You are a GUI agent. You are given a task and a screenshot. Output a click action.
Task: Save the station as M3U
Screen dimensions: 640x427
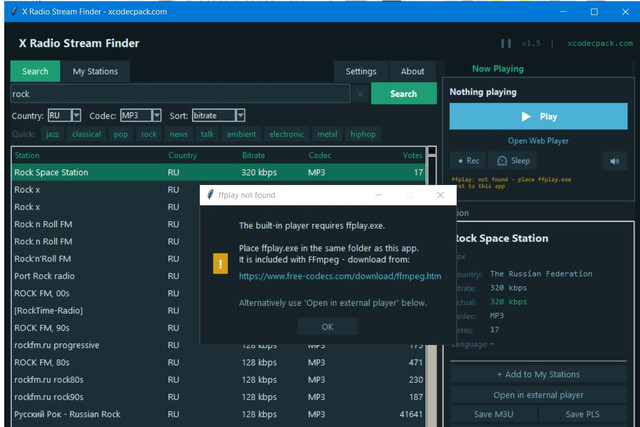pyautogui.click(x=493, y=414)
